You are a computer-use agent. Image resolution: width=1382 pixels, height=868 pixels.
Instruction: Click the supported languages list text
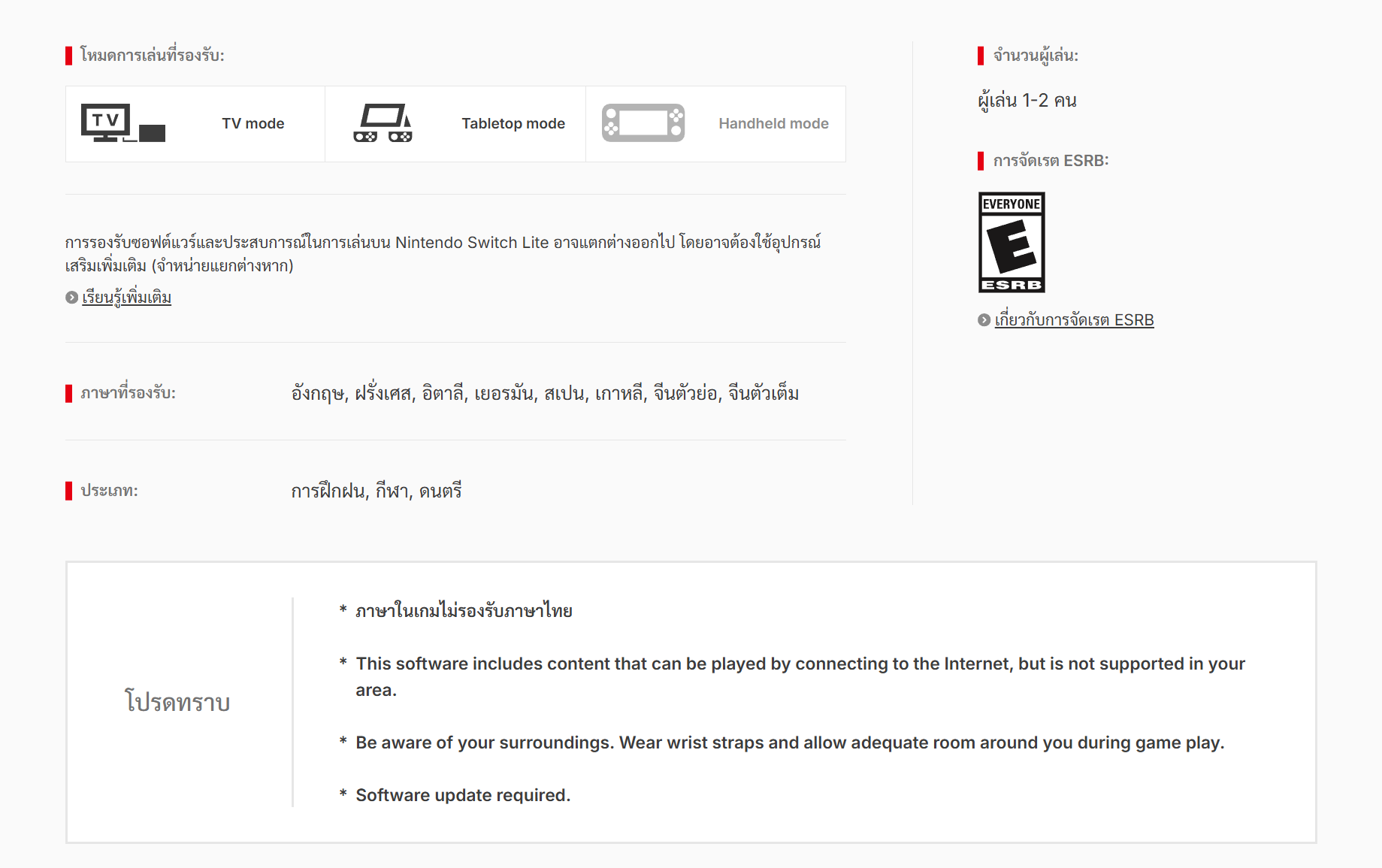coord(545,393)
